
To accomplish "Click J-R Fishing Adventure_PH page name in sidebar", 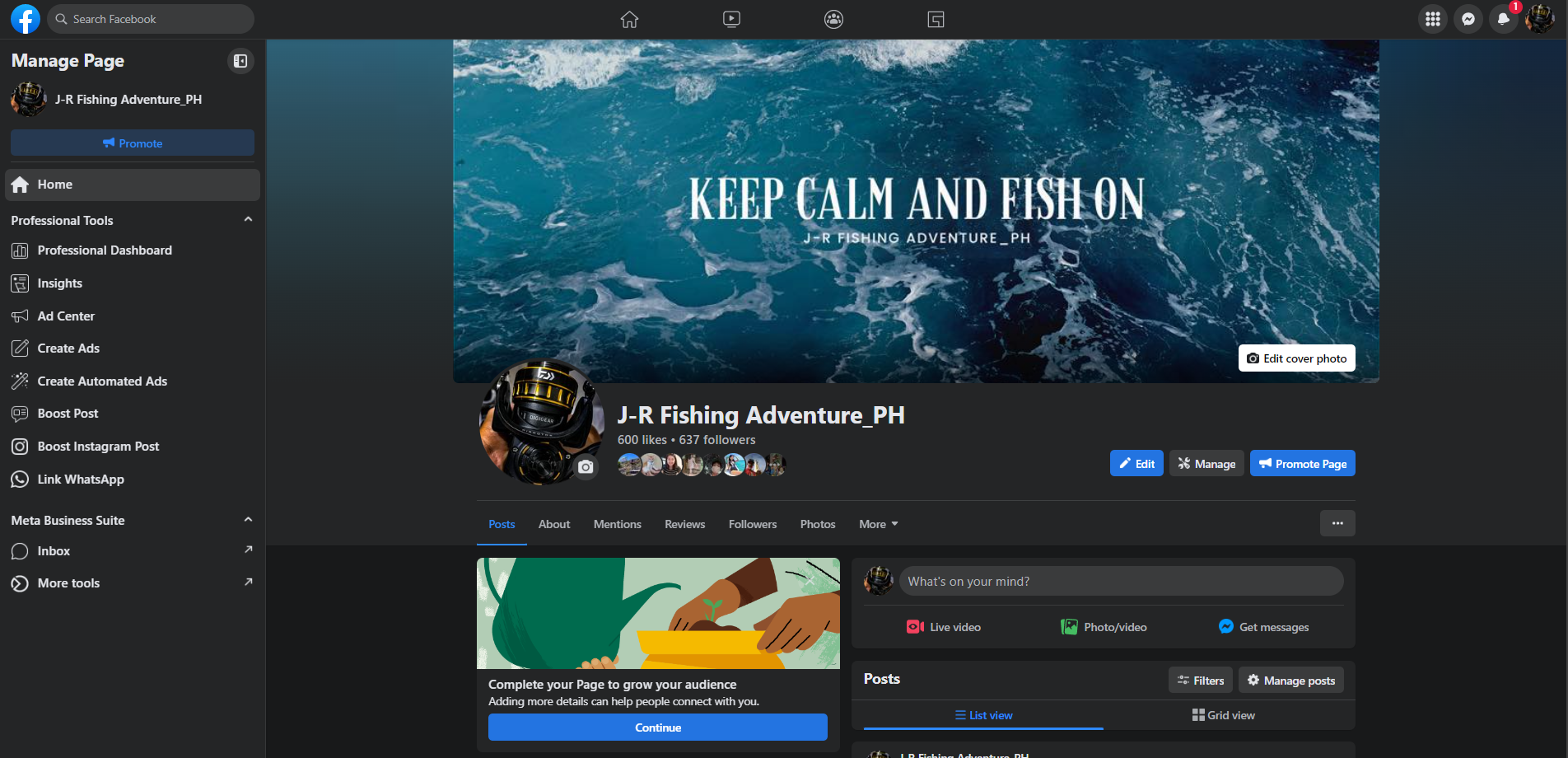I will point(128,100).
